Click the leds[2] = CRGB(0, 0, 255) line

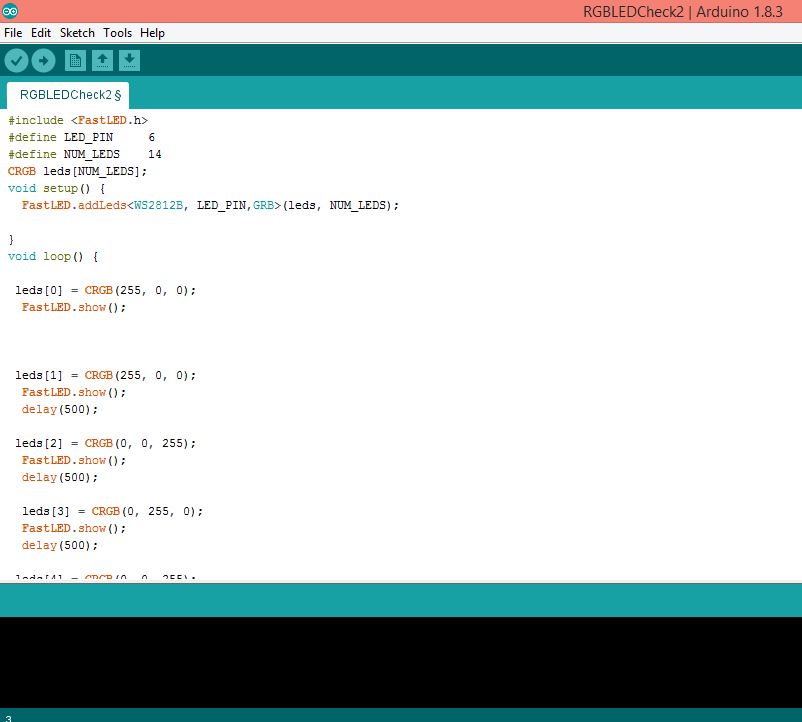105,443
